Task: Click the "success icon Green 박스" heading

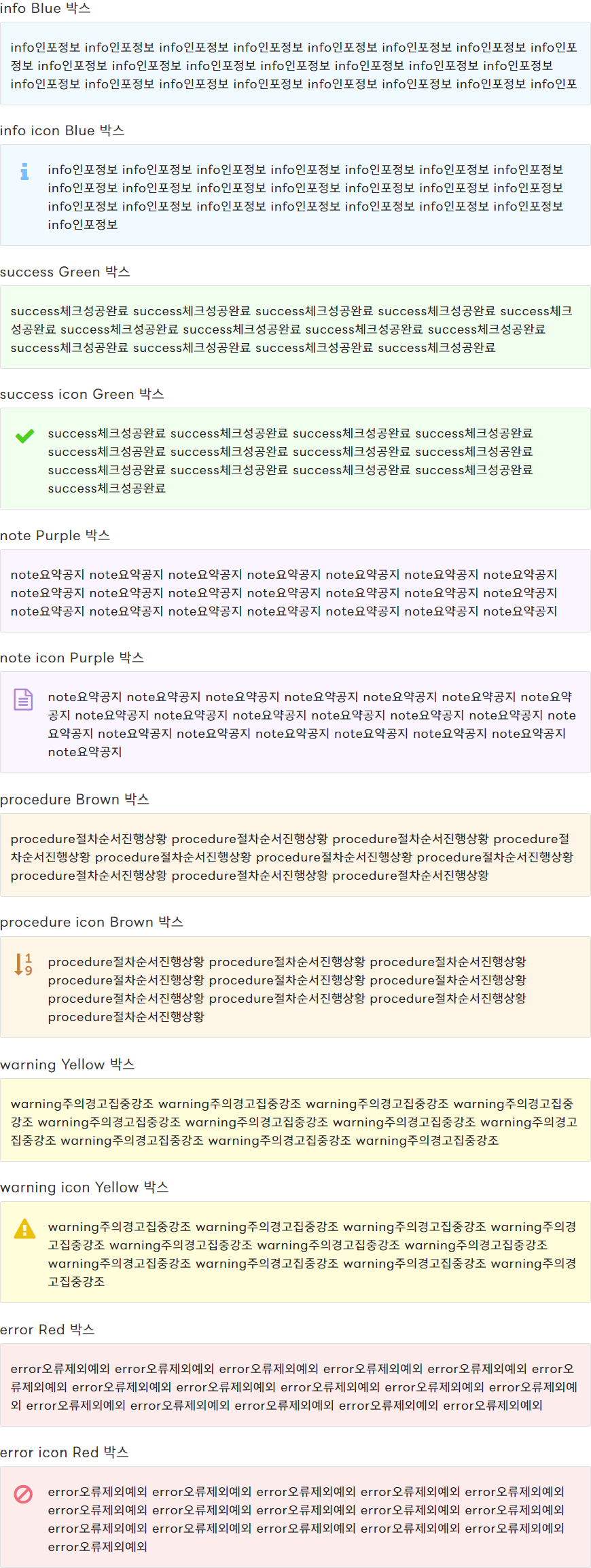Action: (x=82, y=394)
